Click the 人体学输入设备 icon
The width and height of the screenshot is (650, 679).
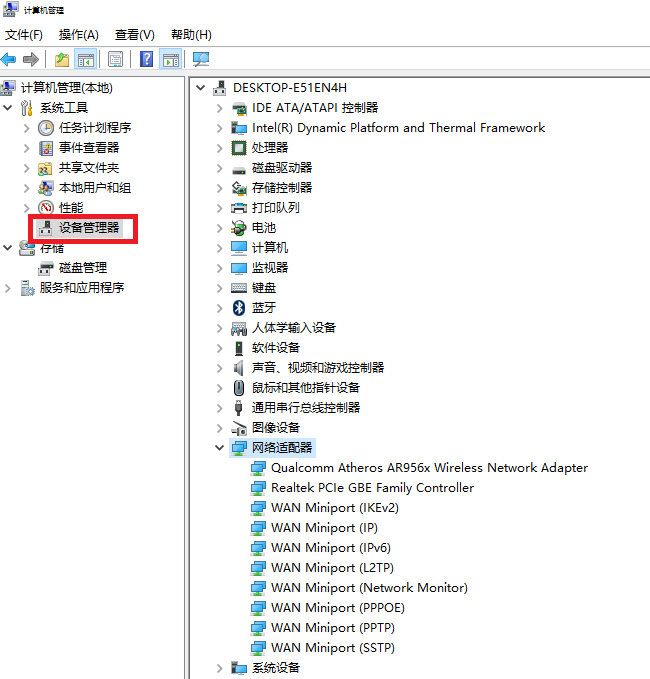point(239,328)
